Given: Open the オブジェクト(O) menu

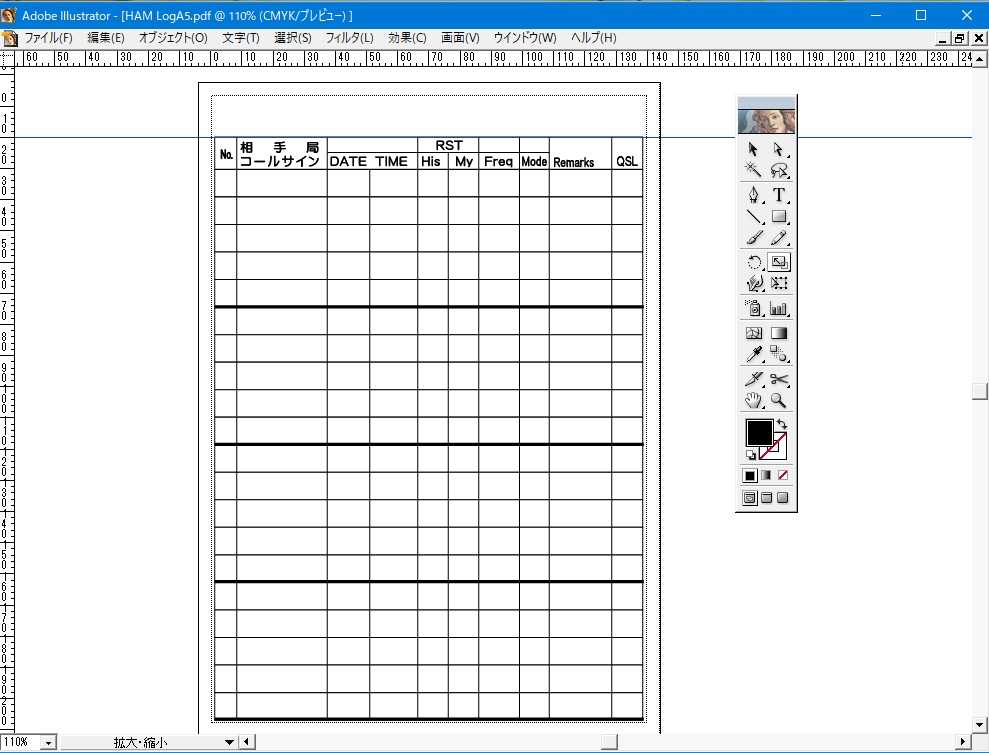Looking at the screenshot, I should click(173, 38).
